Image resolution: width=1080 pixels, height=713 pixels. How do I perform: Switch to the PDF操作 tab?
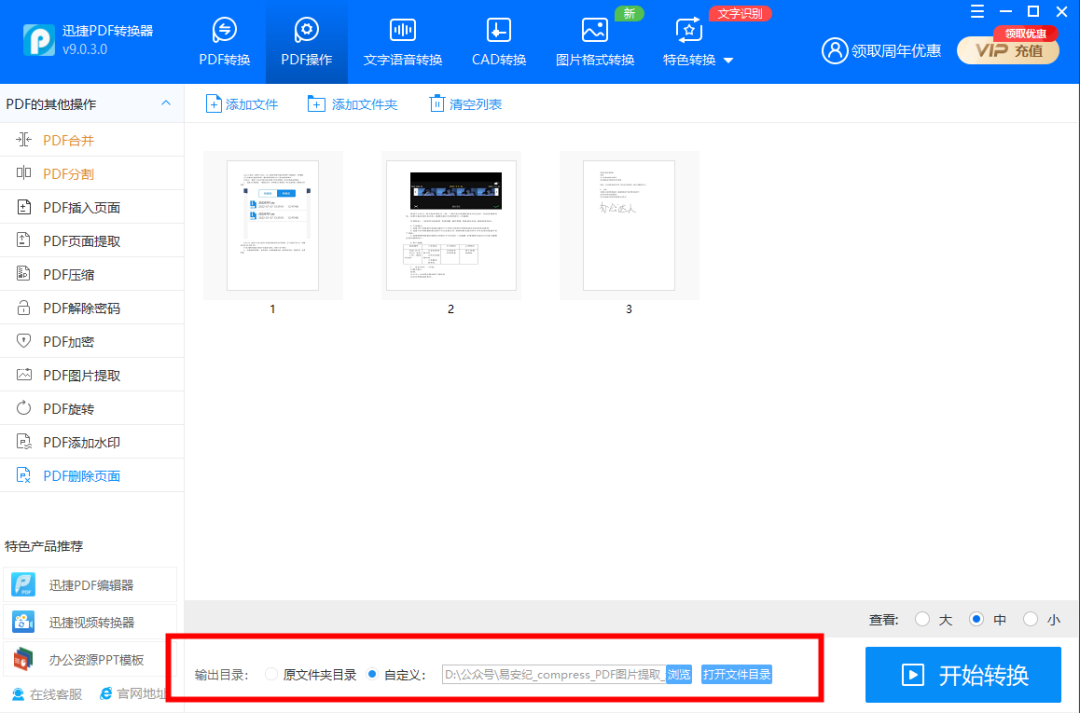307,43
